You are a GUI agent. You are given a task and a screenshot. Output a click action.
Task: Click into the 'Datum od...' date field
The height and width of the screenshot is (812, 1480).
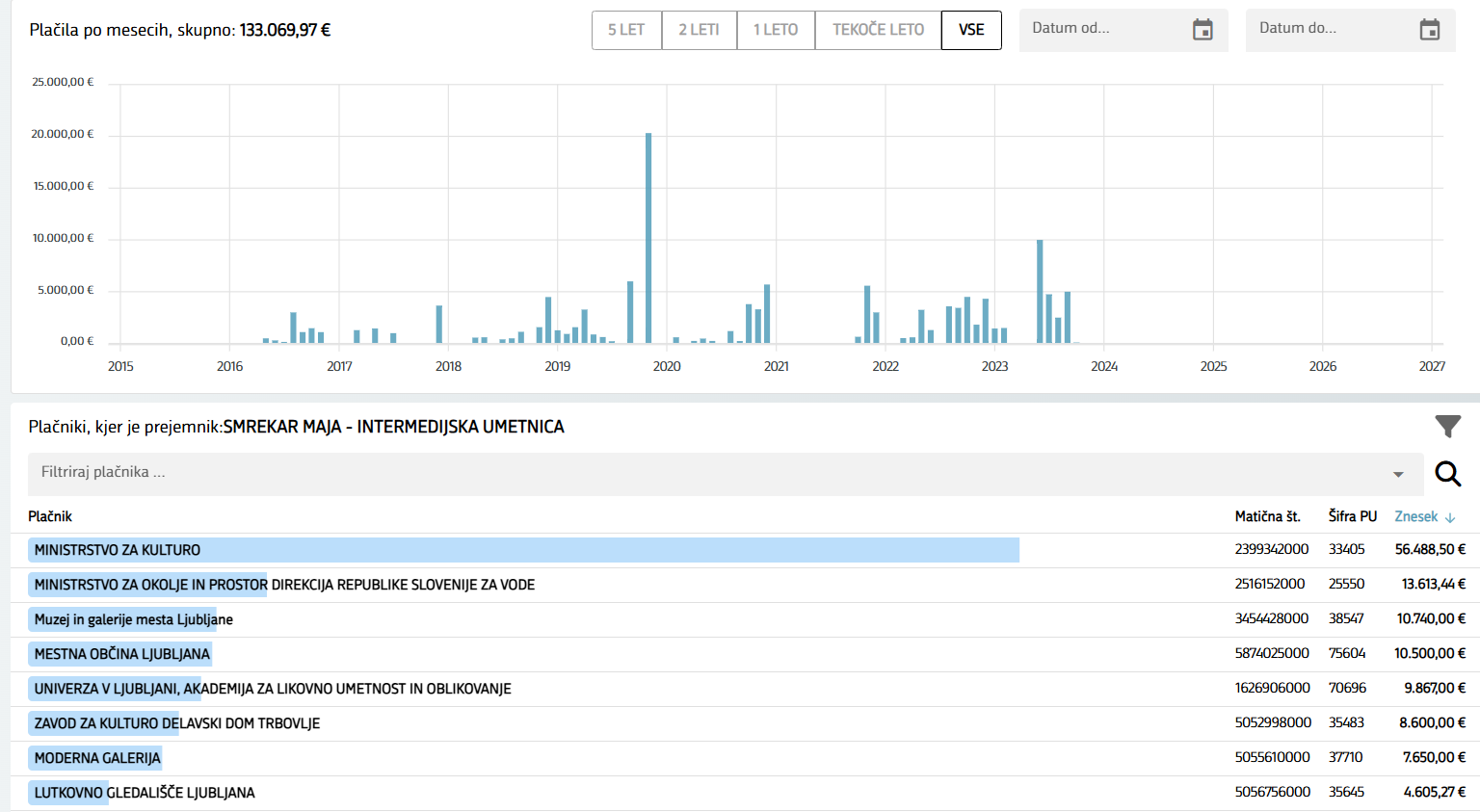point(1103,29)
